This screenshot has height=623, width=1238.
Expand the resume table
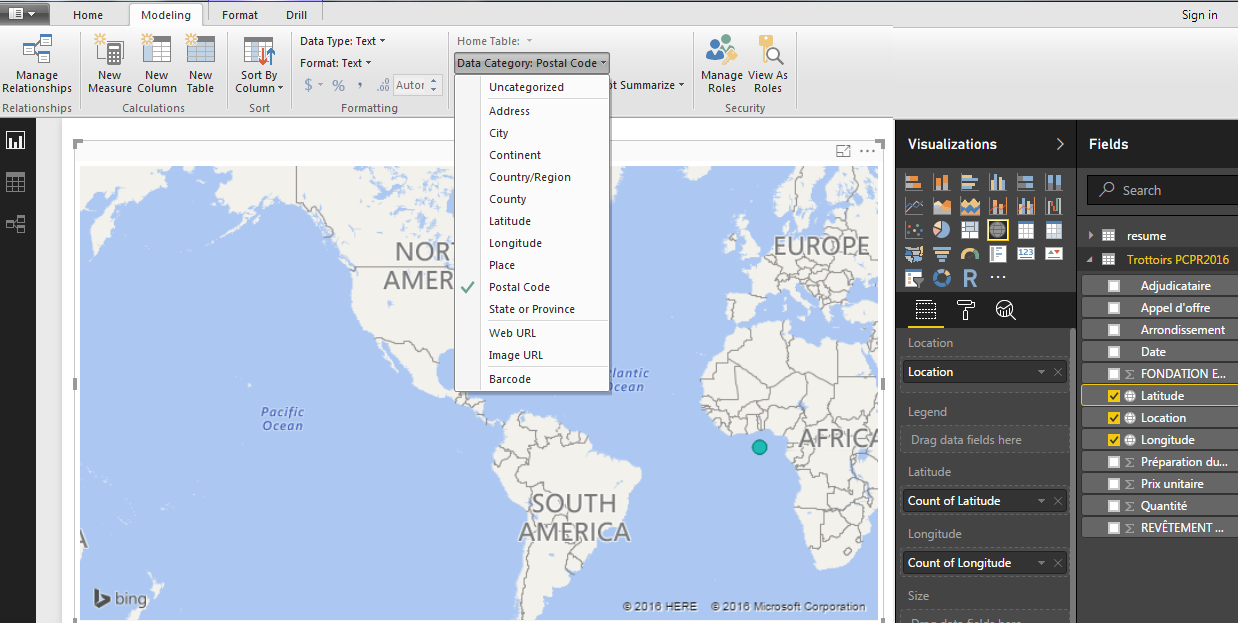(x=1091, y=236)
